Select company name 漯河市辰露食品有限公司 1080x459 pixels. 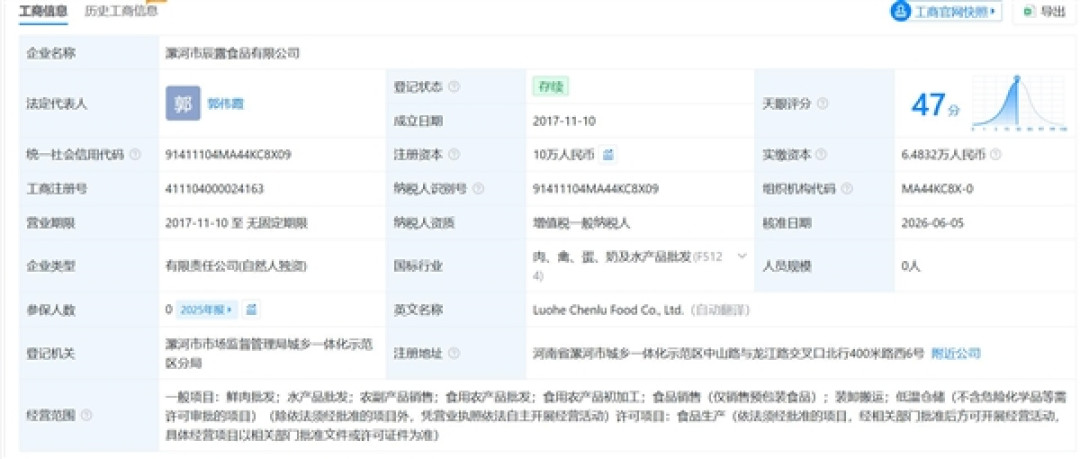(233, 53)
